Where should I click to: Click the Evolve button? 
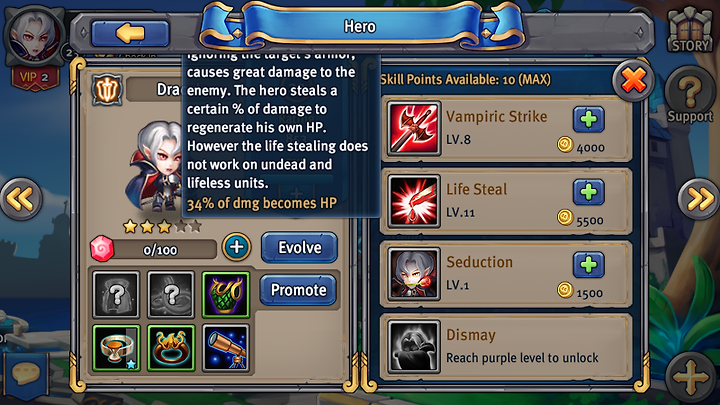[299, 248]
